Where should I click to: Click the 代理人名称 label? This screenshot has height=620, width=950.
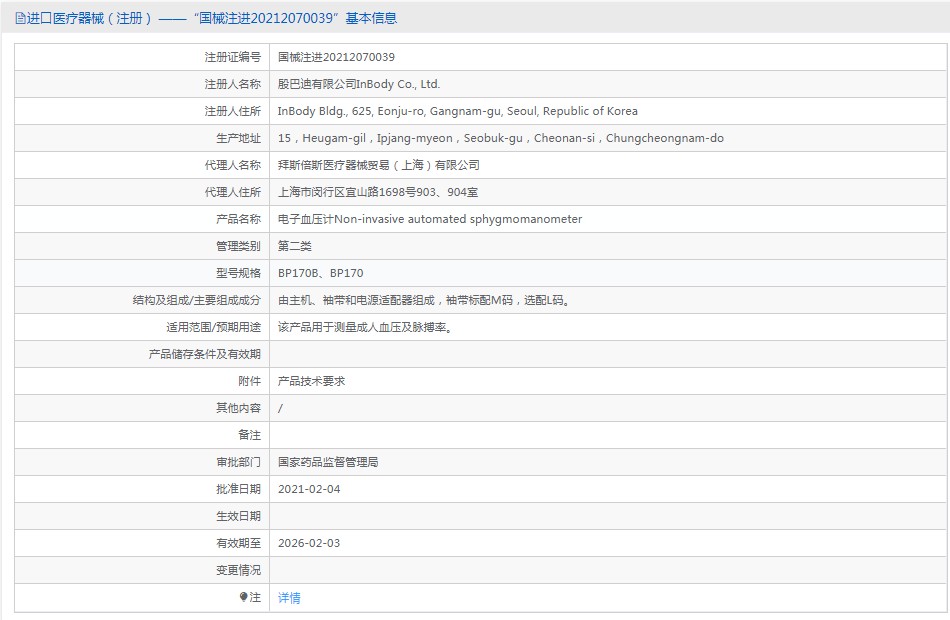pyautogui.click(x=233, y=165)
